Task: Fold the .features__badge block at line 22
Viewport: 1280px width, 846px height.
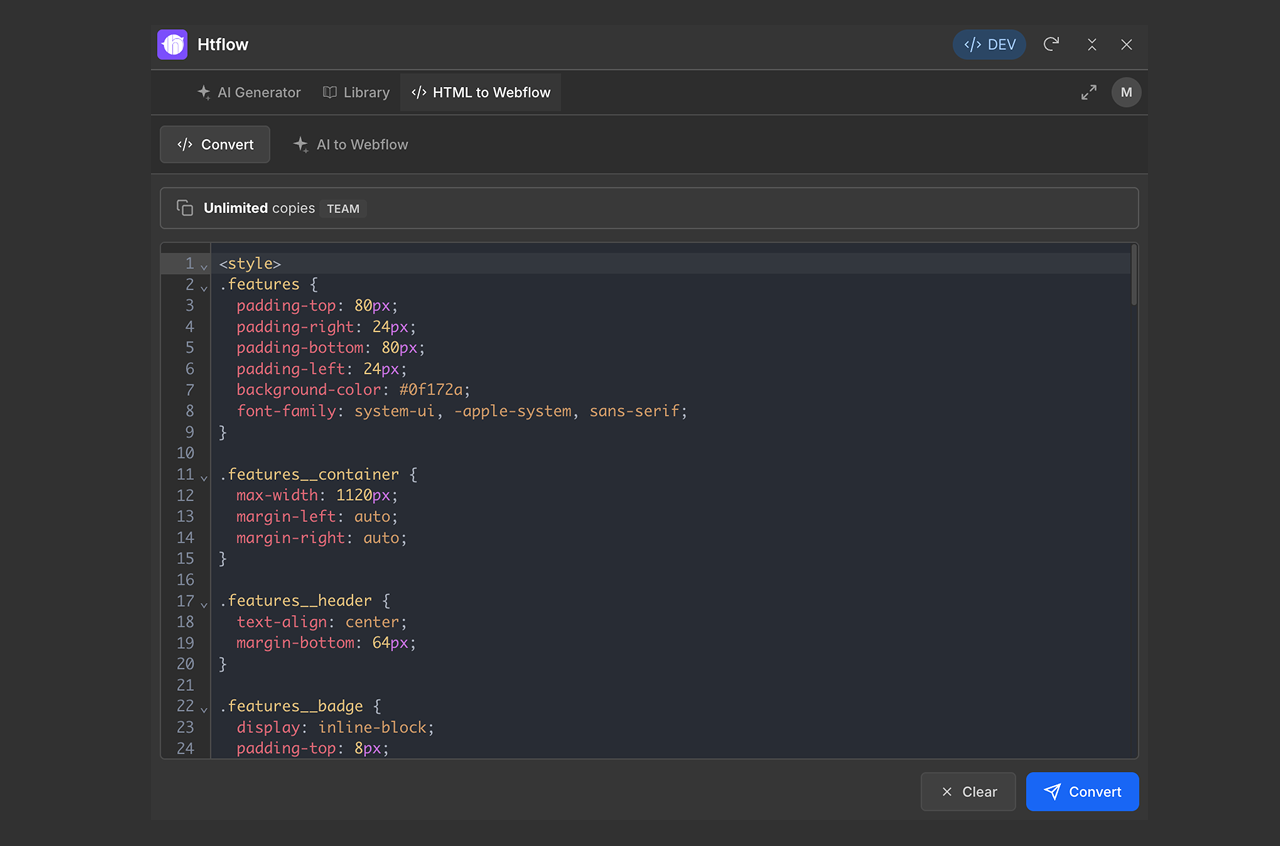Action: point(204,708)
